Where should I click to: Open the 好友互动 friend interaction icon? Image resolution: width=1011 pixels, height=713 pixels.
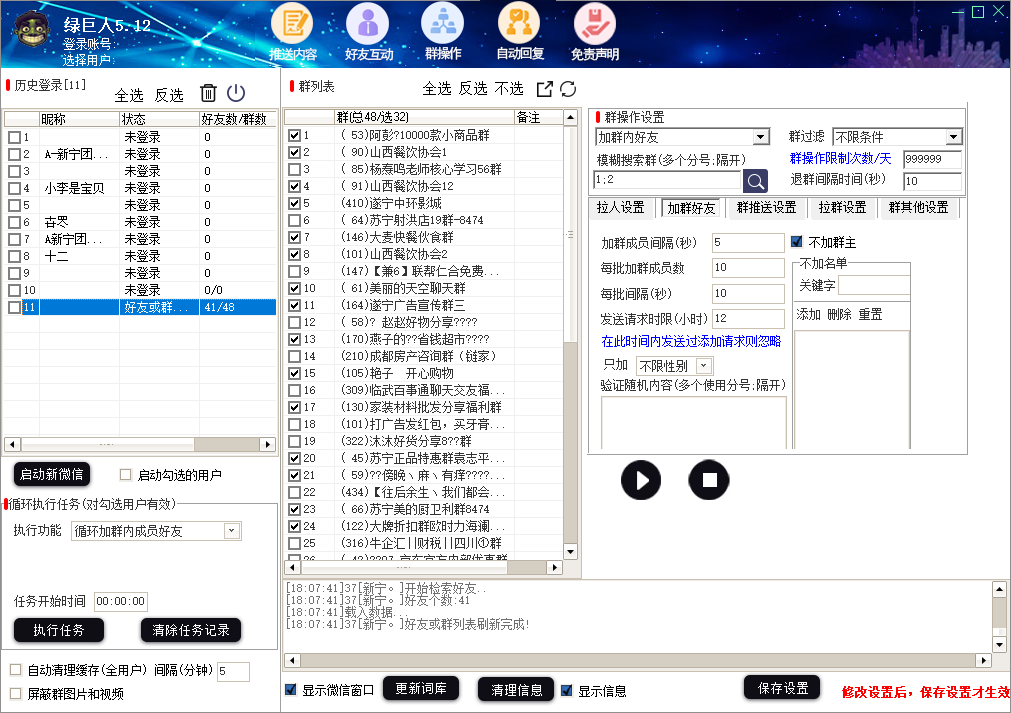pyautogui.click(x=368, y=24)
